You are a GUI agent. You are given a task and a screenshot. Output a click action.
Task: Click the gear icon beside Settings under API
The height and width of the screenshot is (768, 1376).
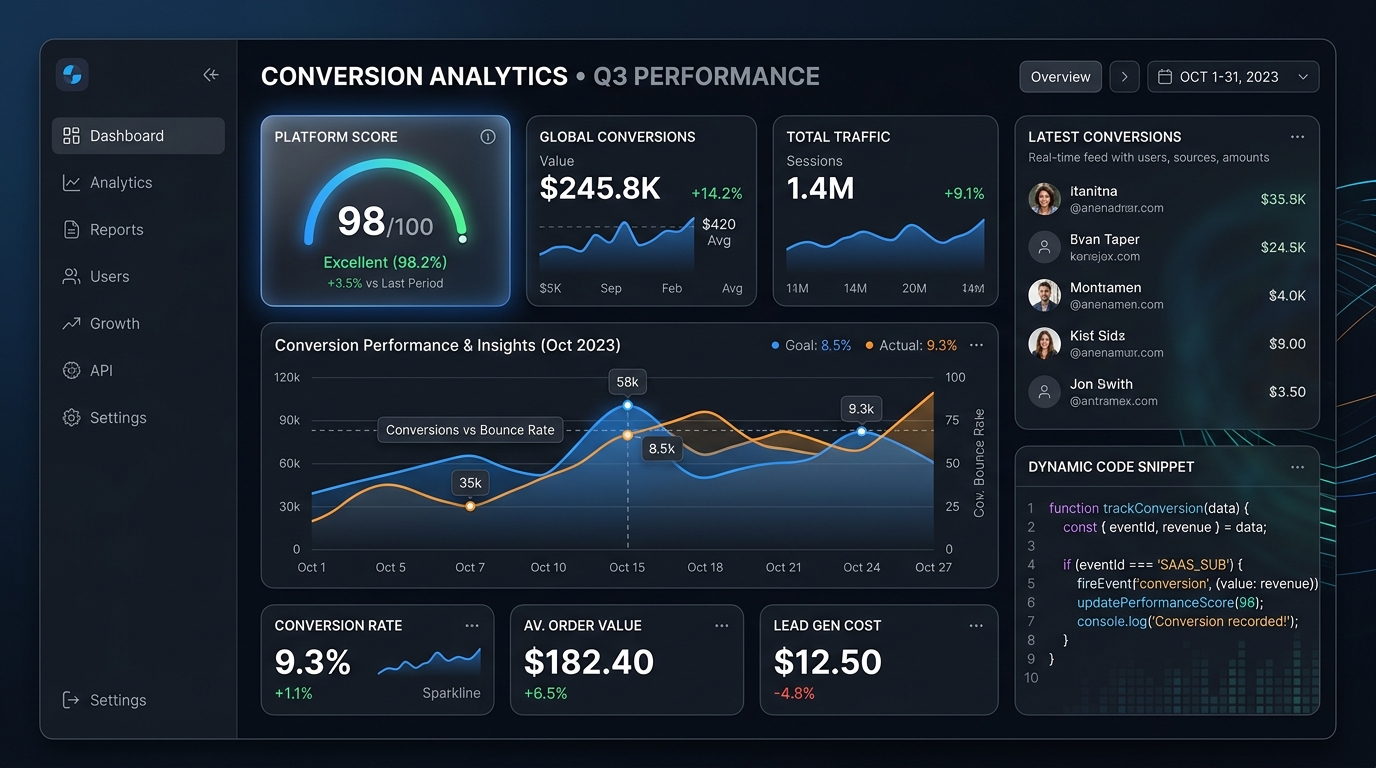click(71, 418)
